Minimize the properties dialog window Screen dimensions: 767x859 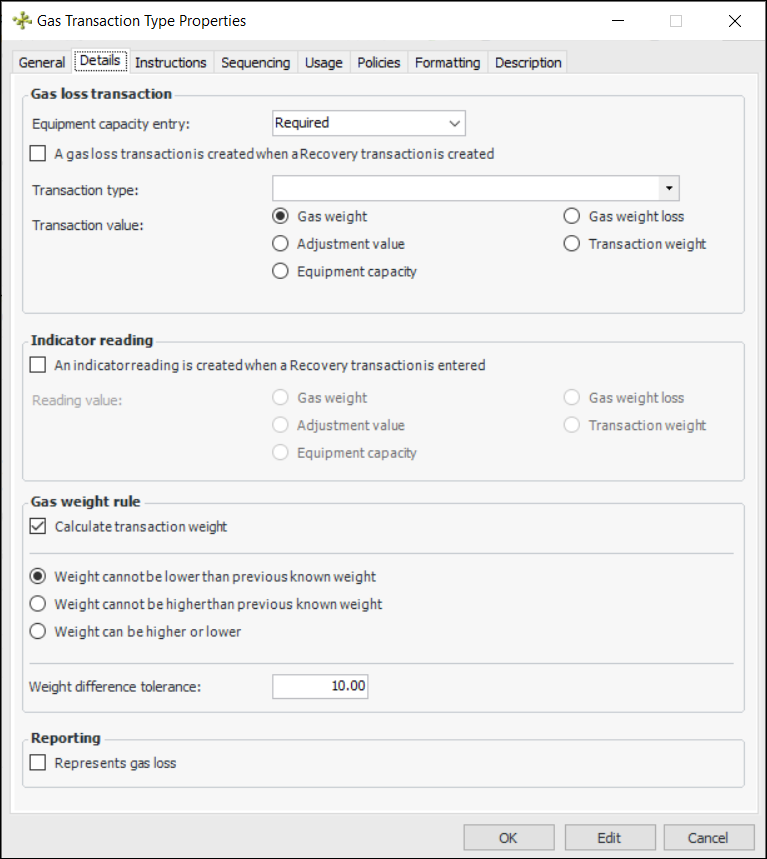pos(617,20)
